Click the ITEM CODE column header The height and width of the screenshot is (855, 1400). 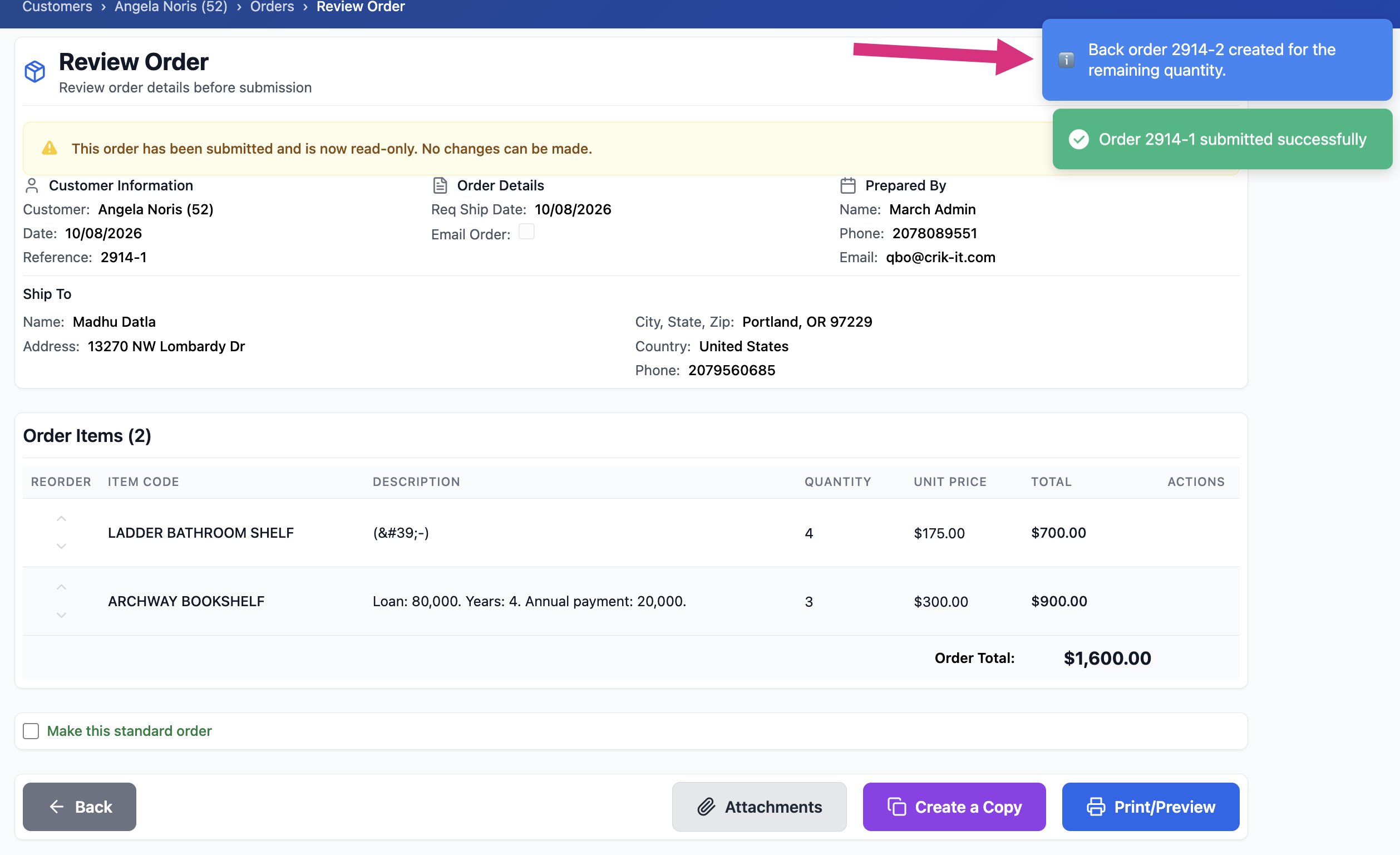pos(143,481)
